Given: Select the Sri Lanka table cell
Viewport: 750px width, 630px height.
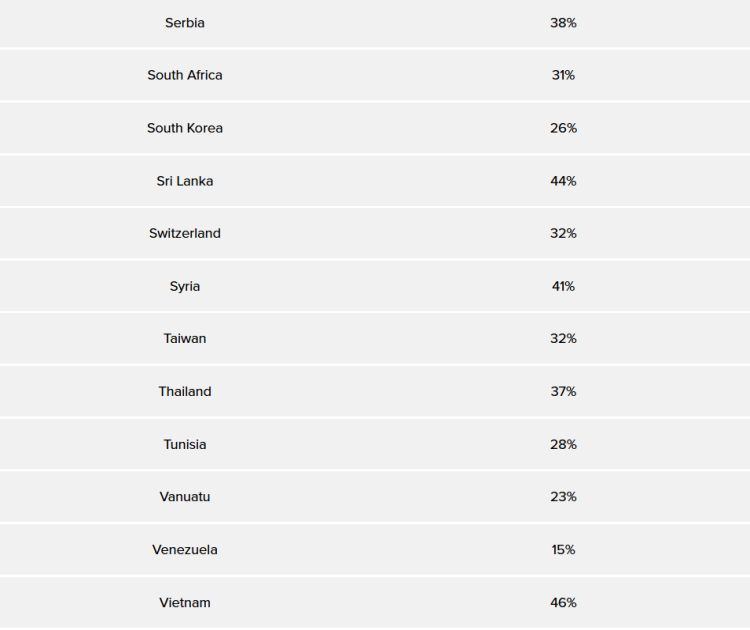Looking at the screenshot, I should click(185, 181).
